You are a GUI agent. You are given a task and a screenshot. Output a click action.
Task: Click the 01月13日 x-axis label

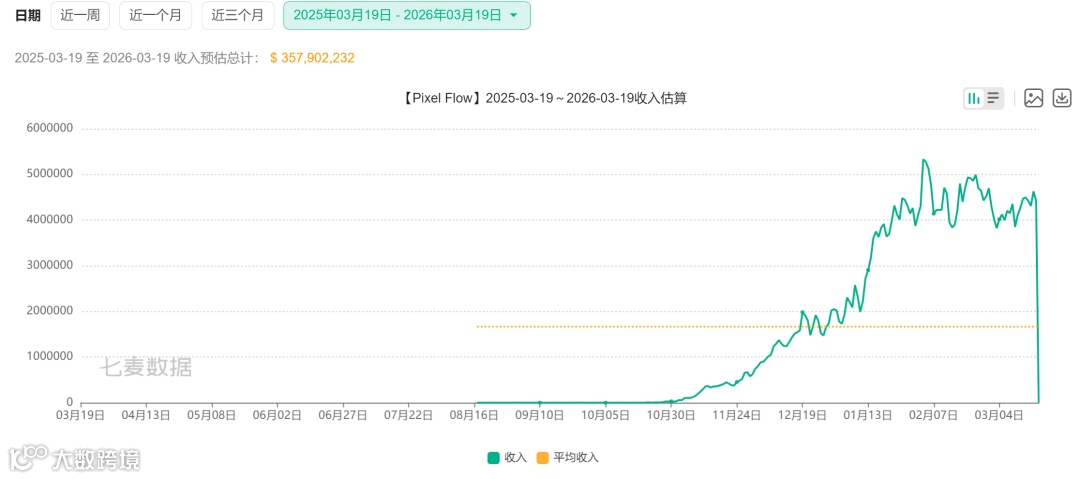pyautogui.click(x=868, y=416)
